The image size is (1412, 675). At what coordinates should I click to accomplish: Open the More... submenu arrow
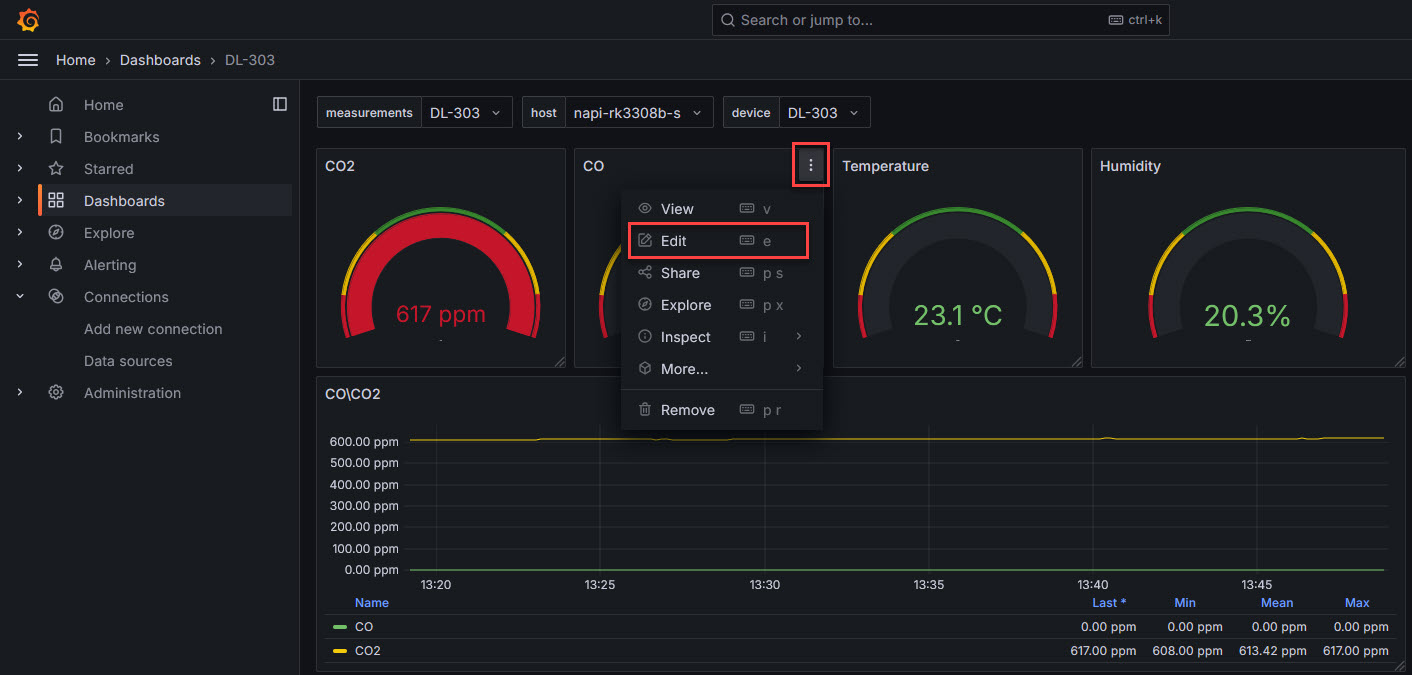click(798, 368)
